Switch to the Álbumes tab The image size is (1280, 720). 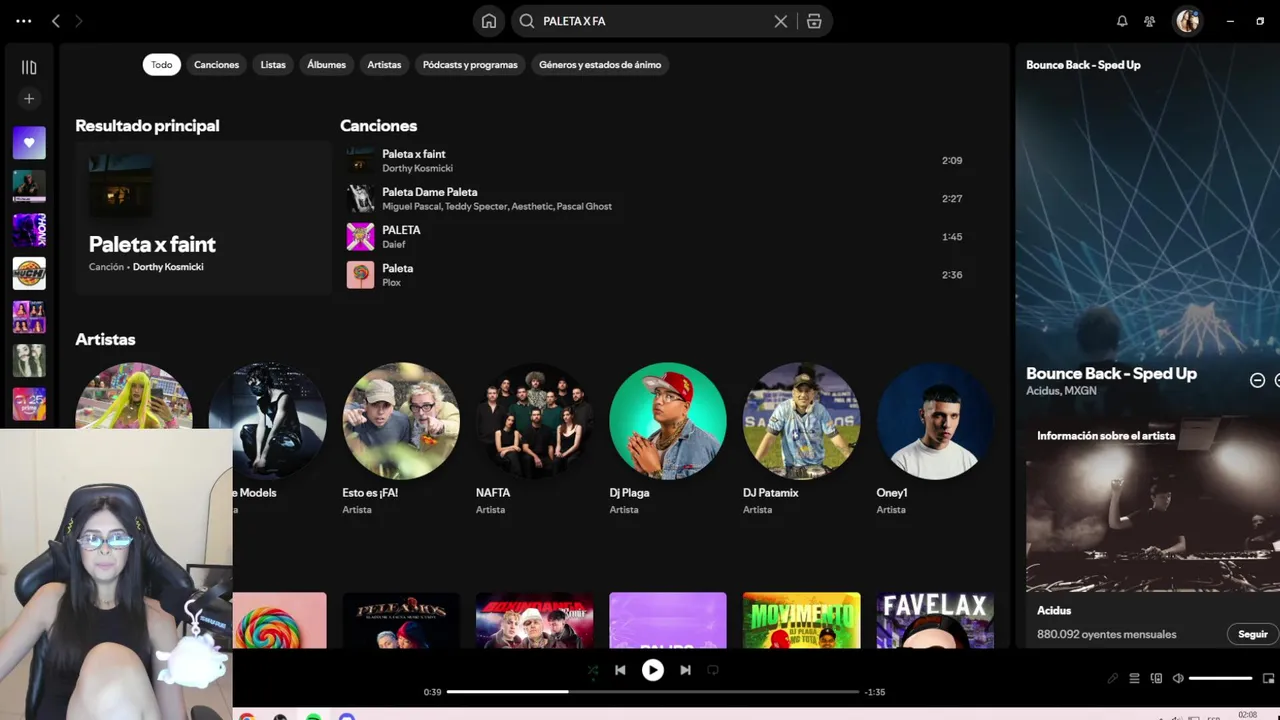pos(326,65)
